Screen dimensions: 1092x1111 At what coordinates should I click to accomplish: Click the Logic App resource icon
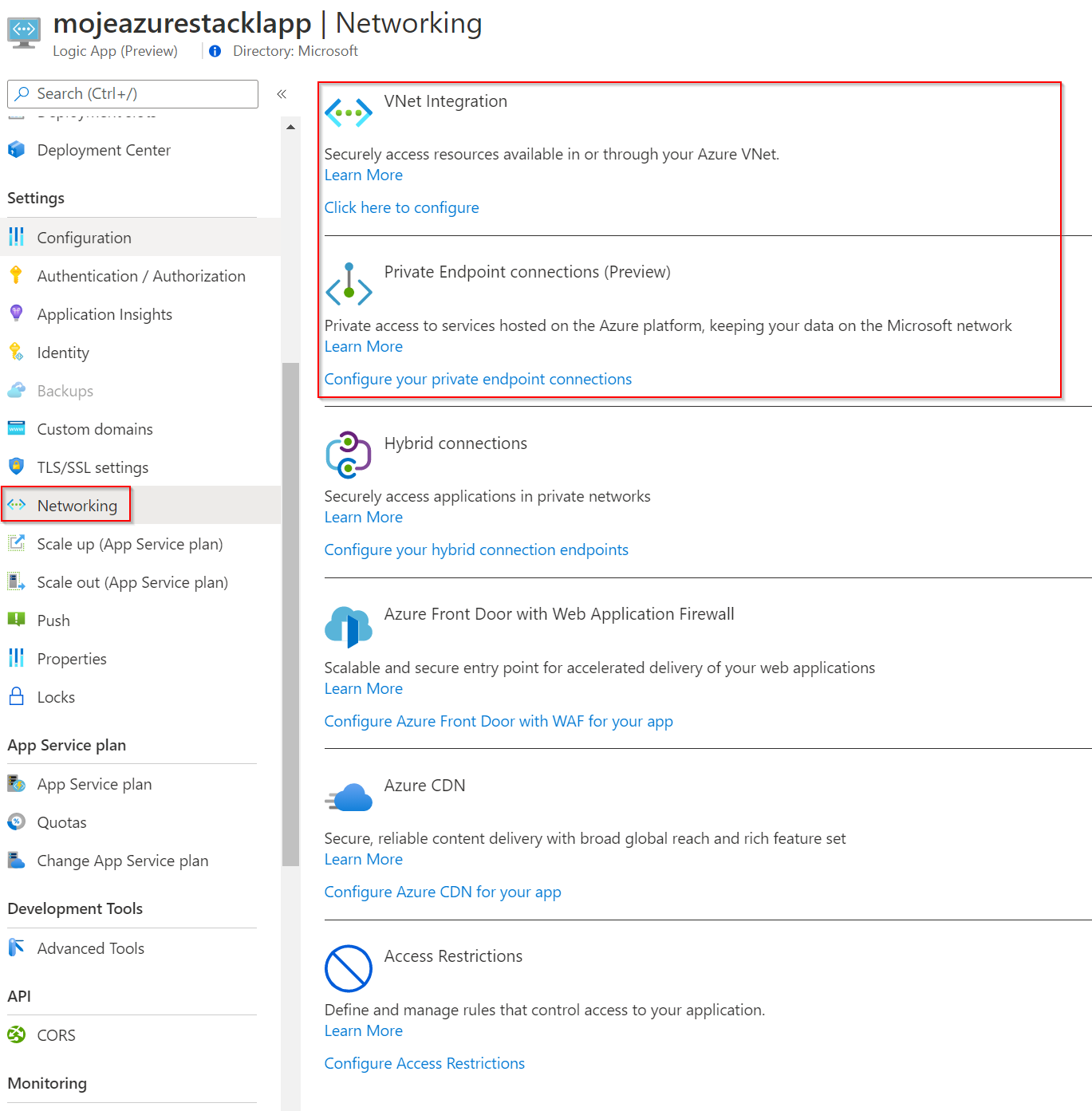coord(24,32)
